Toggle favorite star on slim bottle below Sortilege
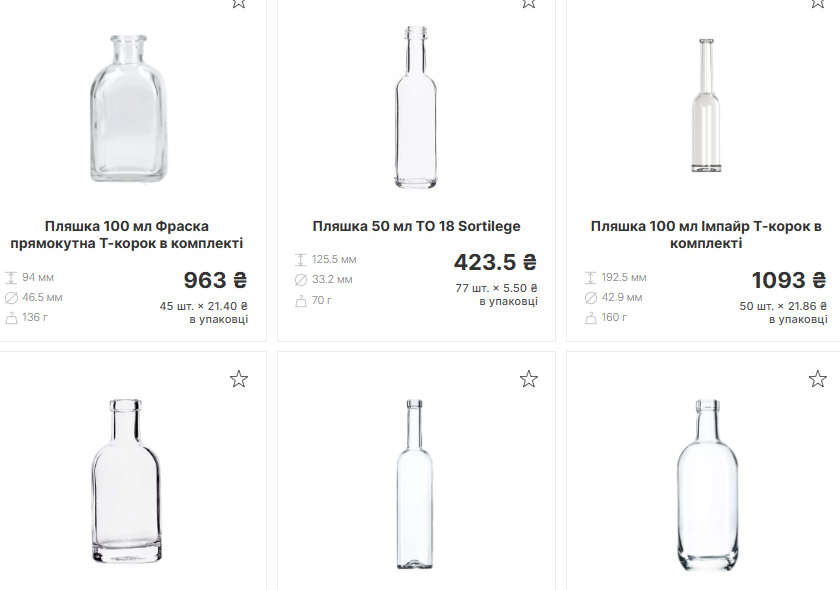The width and height of the screenshot is (840, 590). pyautogui.click(x=529, y=379)
